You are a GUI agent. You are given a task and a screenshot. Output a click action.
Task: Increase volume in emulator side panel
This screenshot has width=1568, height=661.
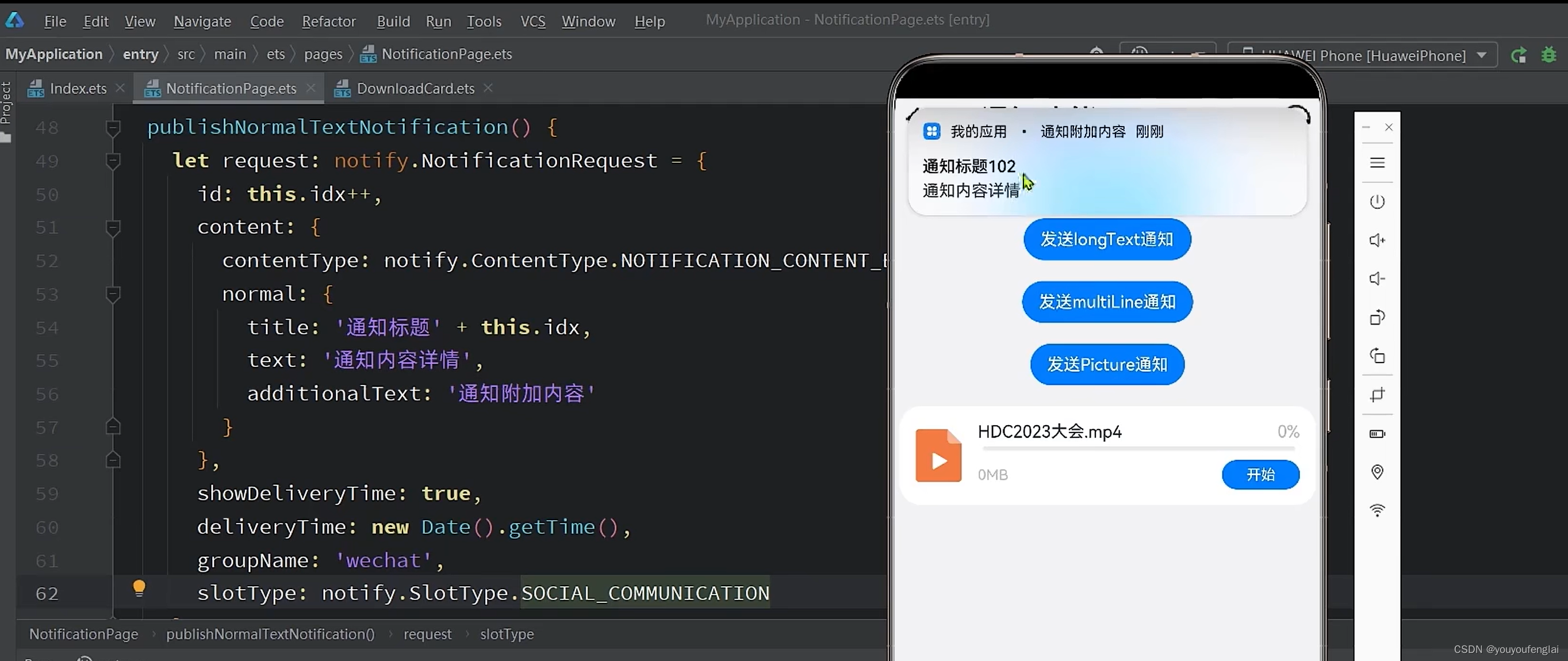[1377, 240]
